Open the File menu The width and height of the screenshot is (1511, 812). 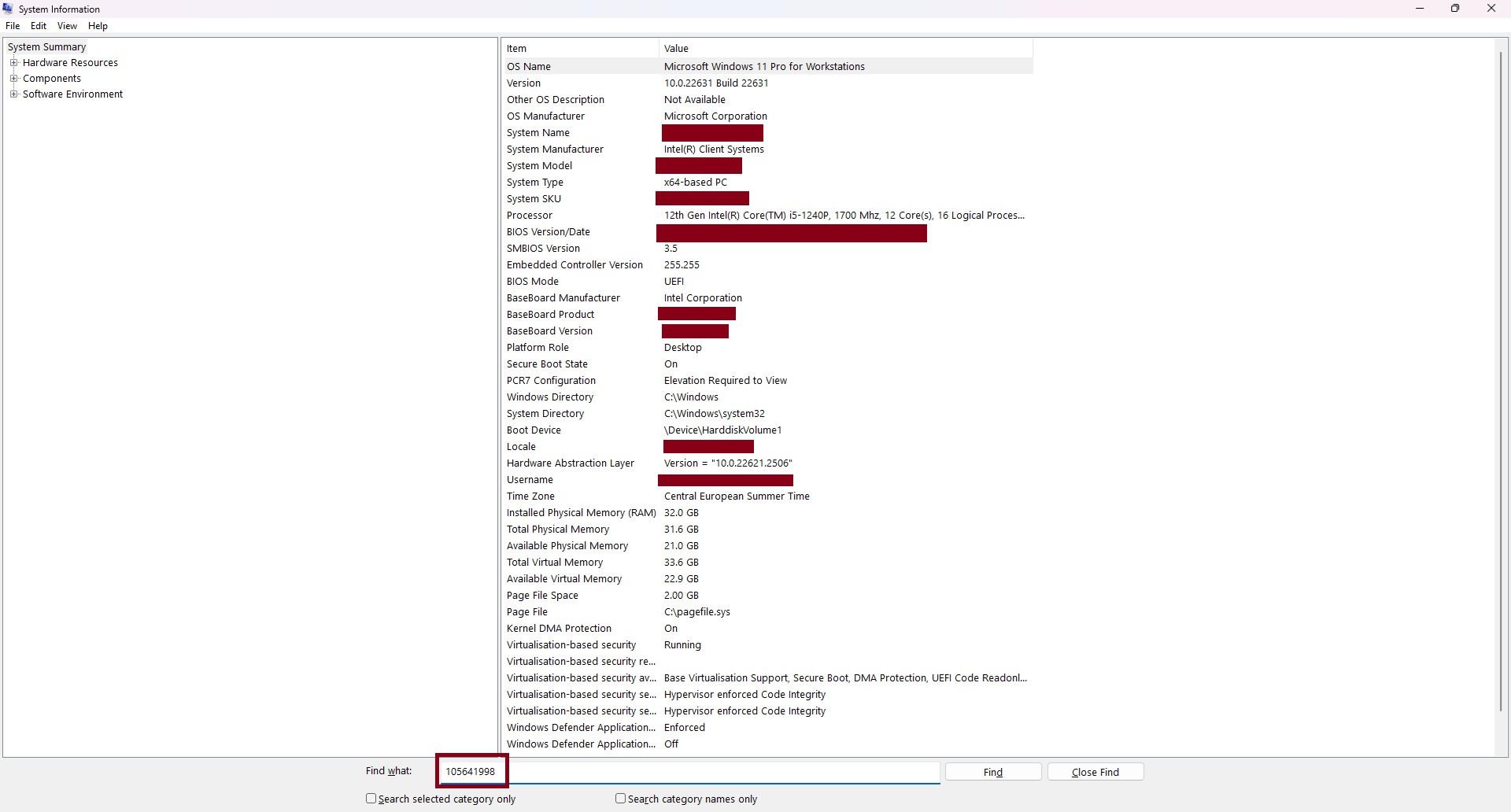(13, 26)
